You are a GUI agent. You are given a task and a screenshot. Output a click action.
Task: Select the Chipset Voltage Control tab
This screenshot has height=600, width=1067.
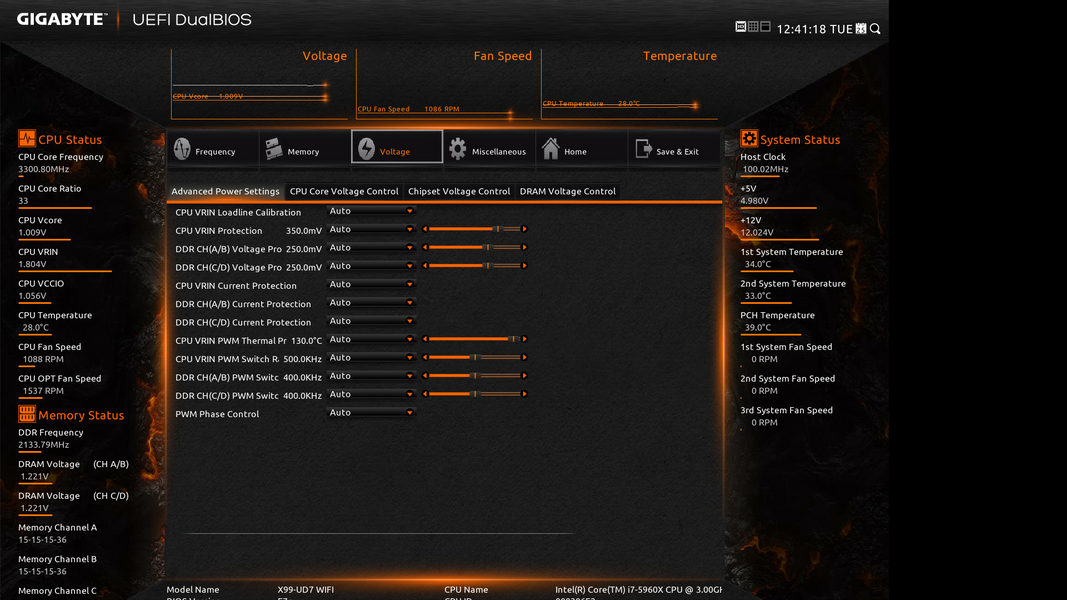click(459, 191)
